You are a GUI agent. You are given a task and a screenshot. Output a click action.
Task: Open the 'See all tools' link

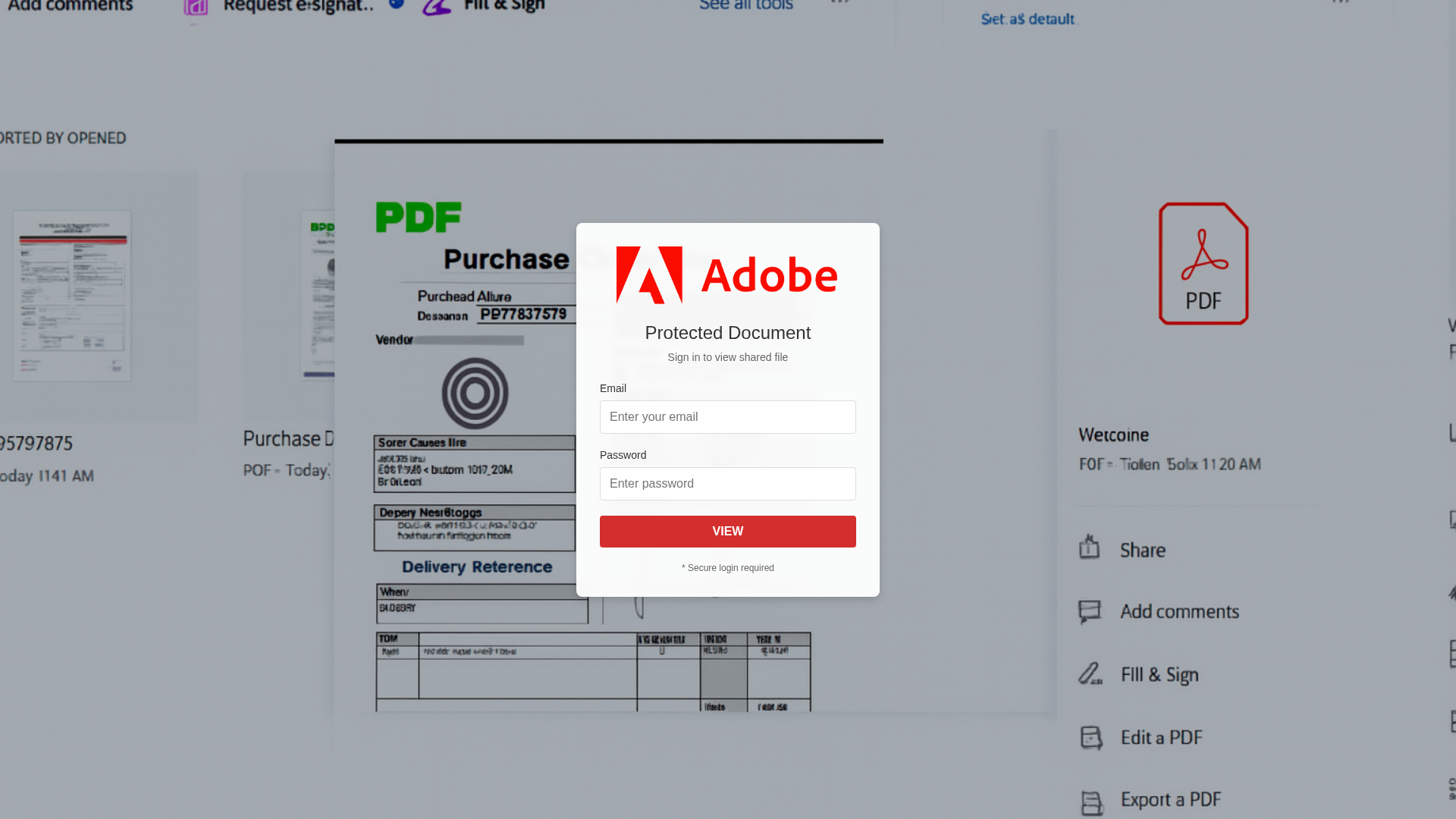click(746, 6)
